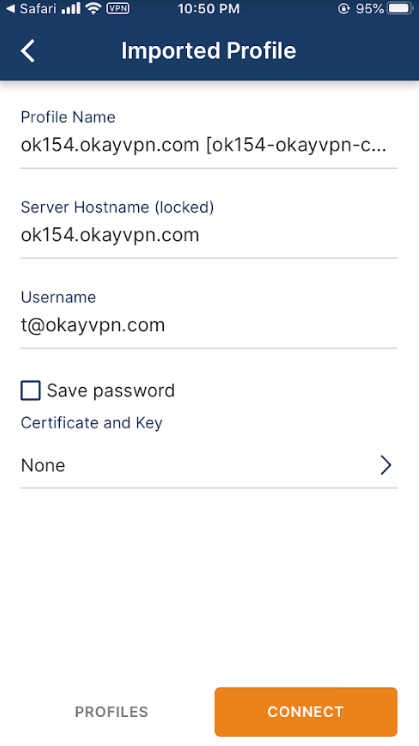Tap the 10:50 PM clock
Image resolution: width=419 pixels, height=746 pixels.
coord(208,9)
